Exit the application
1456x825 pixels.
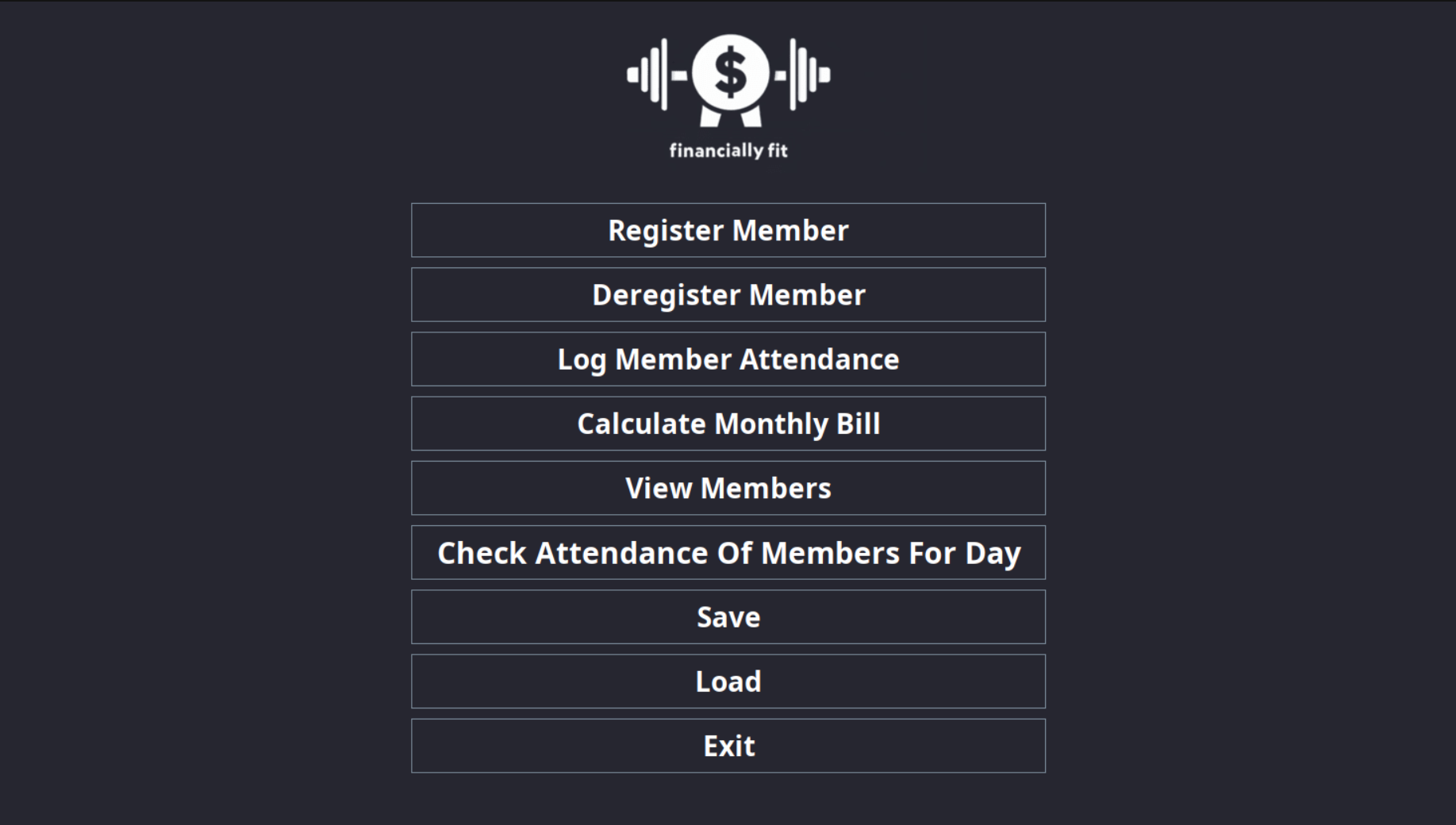(x=728, y=746)
